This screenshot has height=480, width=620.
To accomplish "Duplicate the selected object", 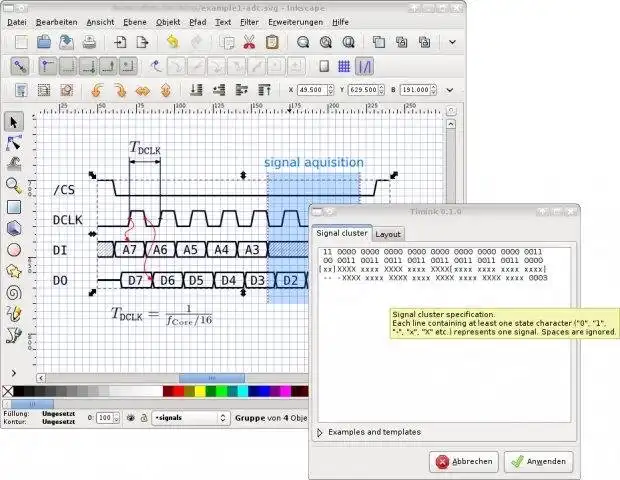I will coord(379,42).
